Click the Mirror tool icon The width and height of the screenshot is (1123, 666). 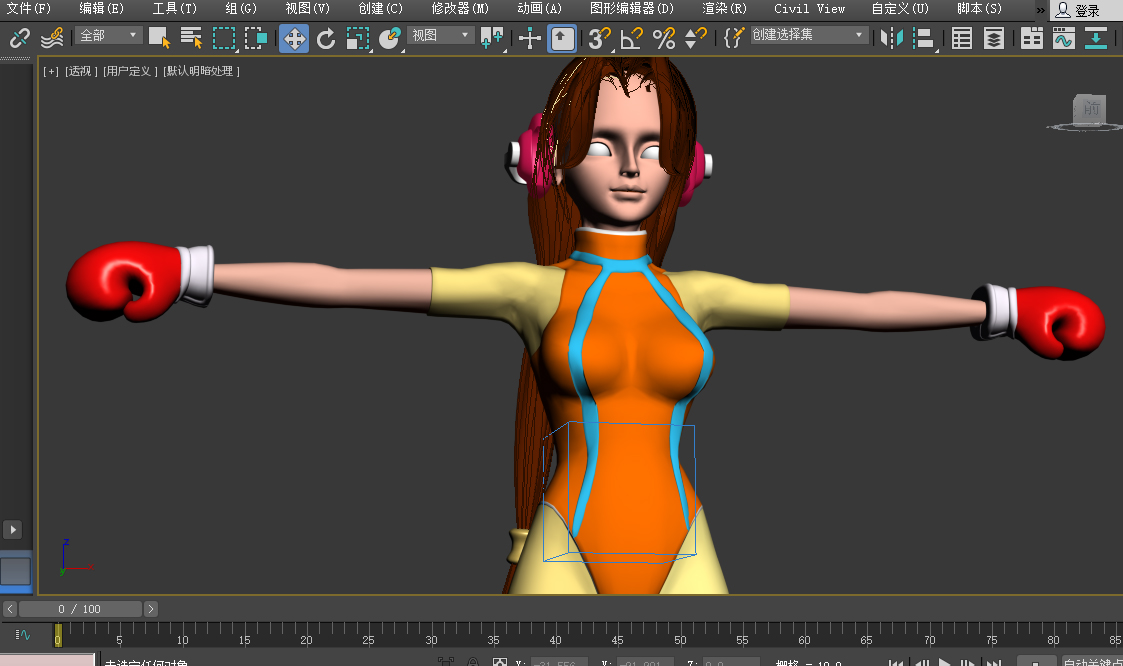[891, 39]
